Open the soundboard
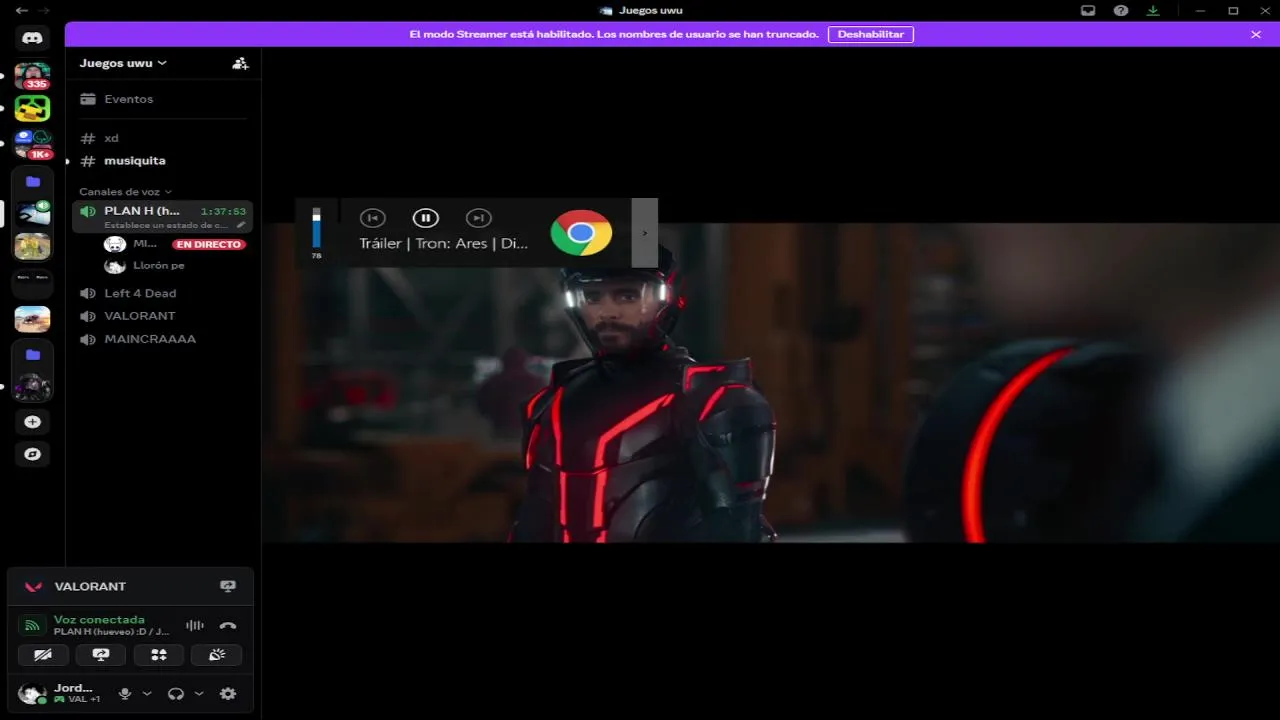This screenshot has width=1280, height=720. (x=217, y=655)
